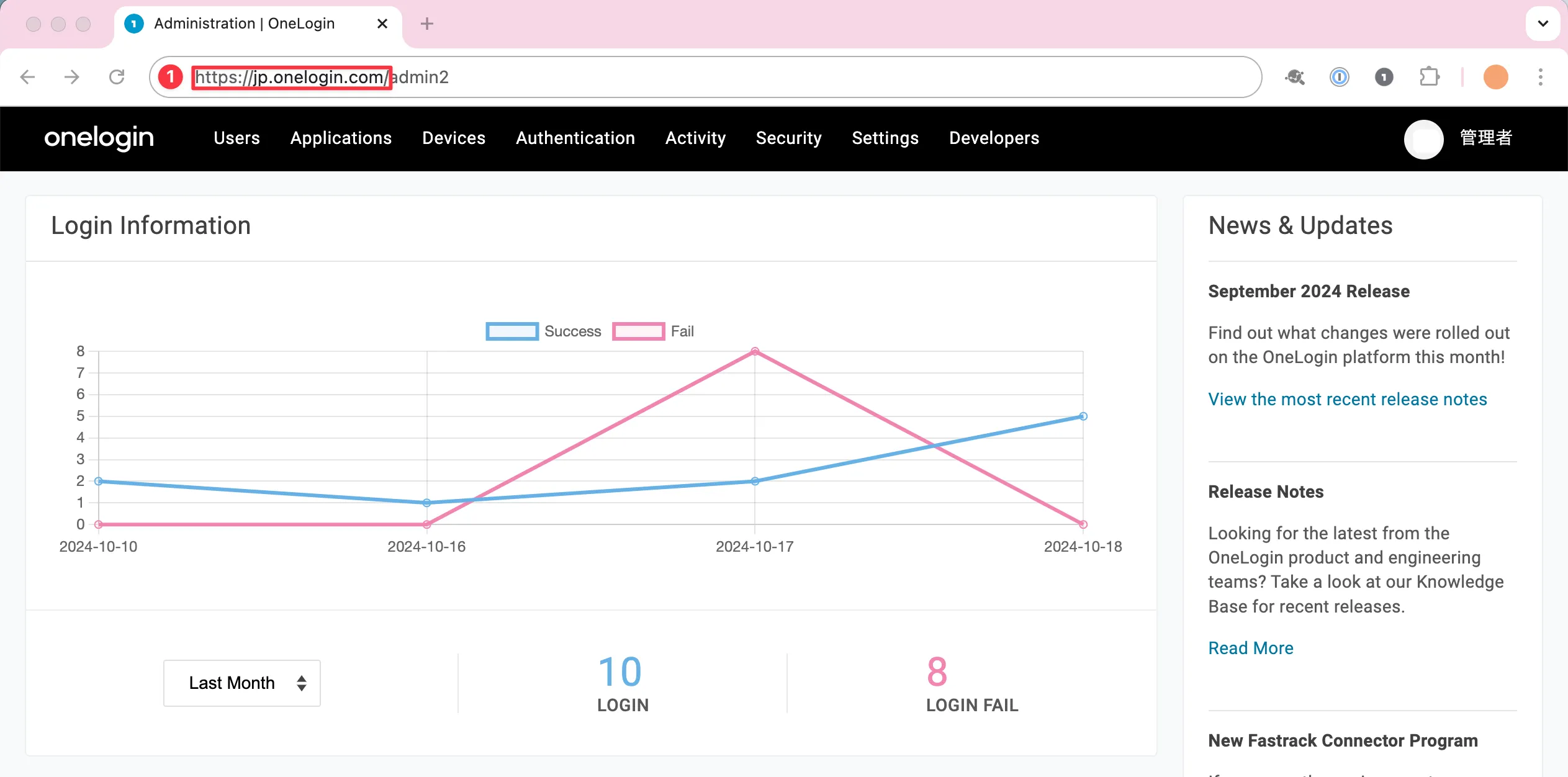Click the OneLogin site info icon in address bar
1568x777 pixels.
click(x=170, y=77)
